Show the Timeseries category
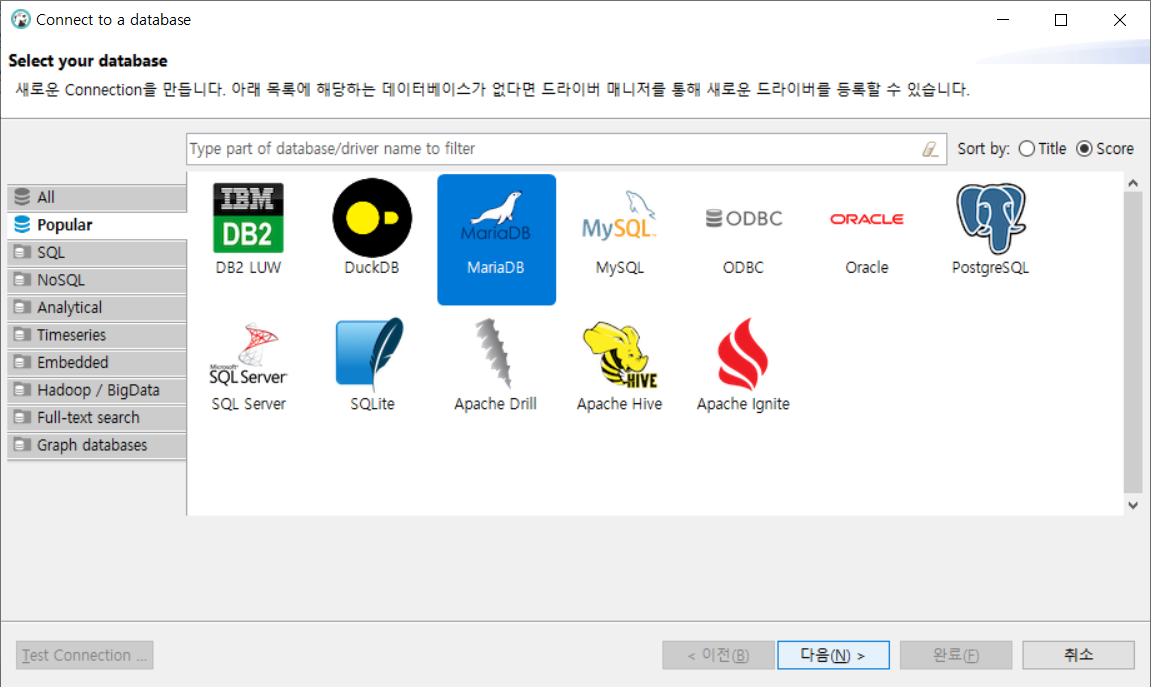Screen dimensions: 1151x687 coord(97,335)
